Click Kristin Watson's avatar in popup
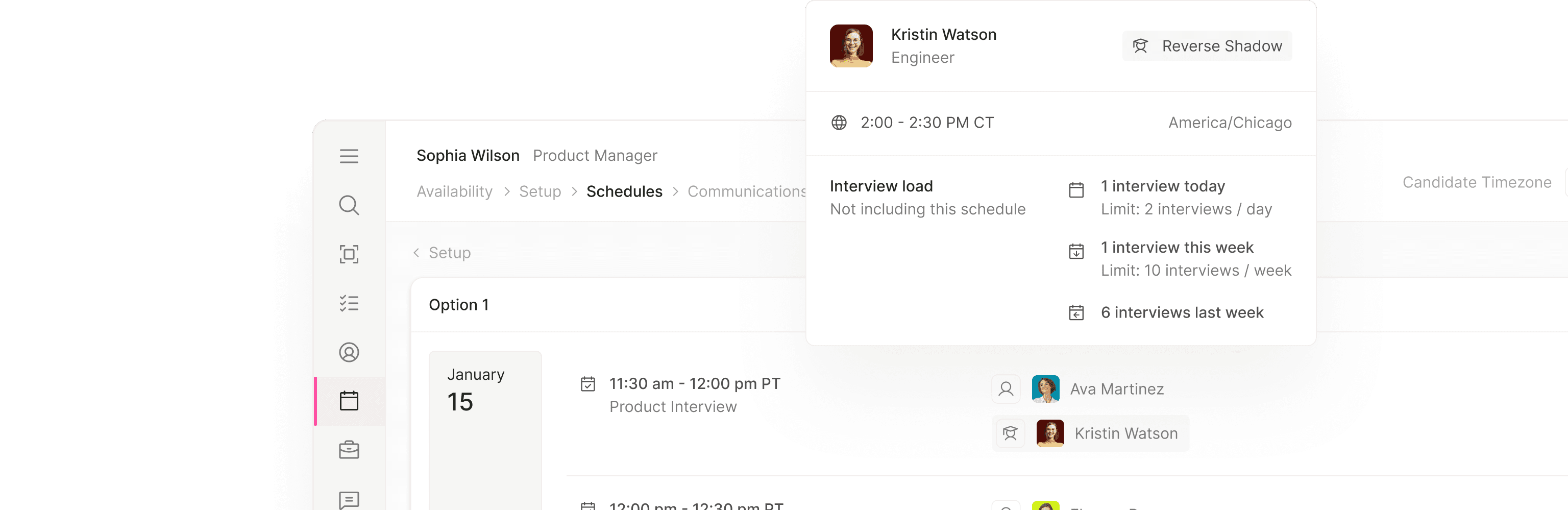This screenshot has width=1568, height=510. (x=851, y=46)
